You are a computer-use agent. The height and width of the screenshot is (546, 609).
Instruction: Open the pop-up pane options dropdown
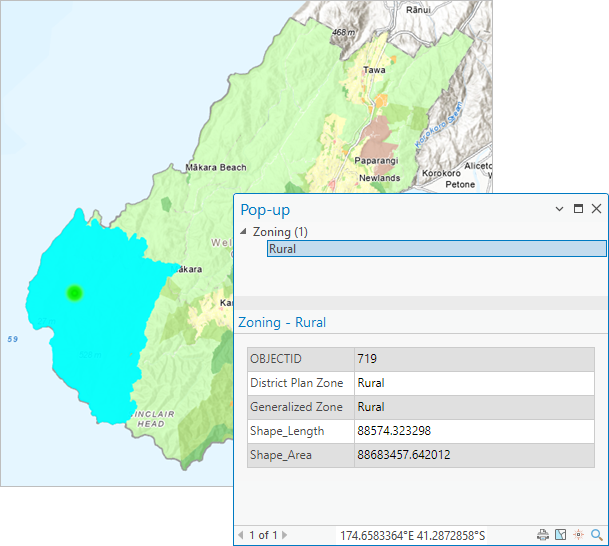tap(559, 209)
